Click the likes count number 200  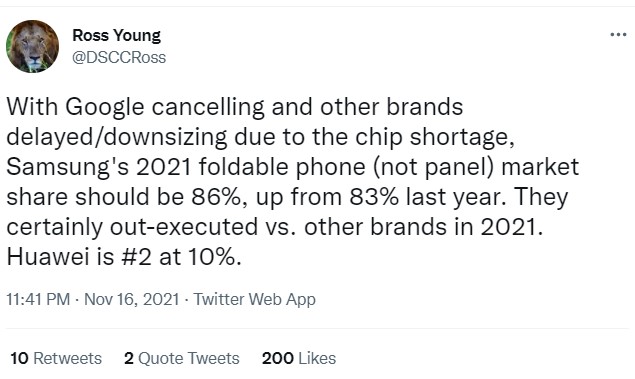(x=277, y=358)
